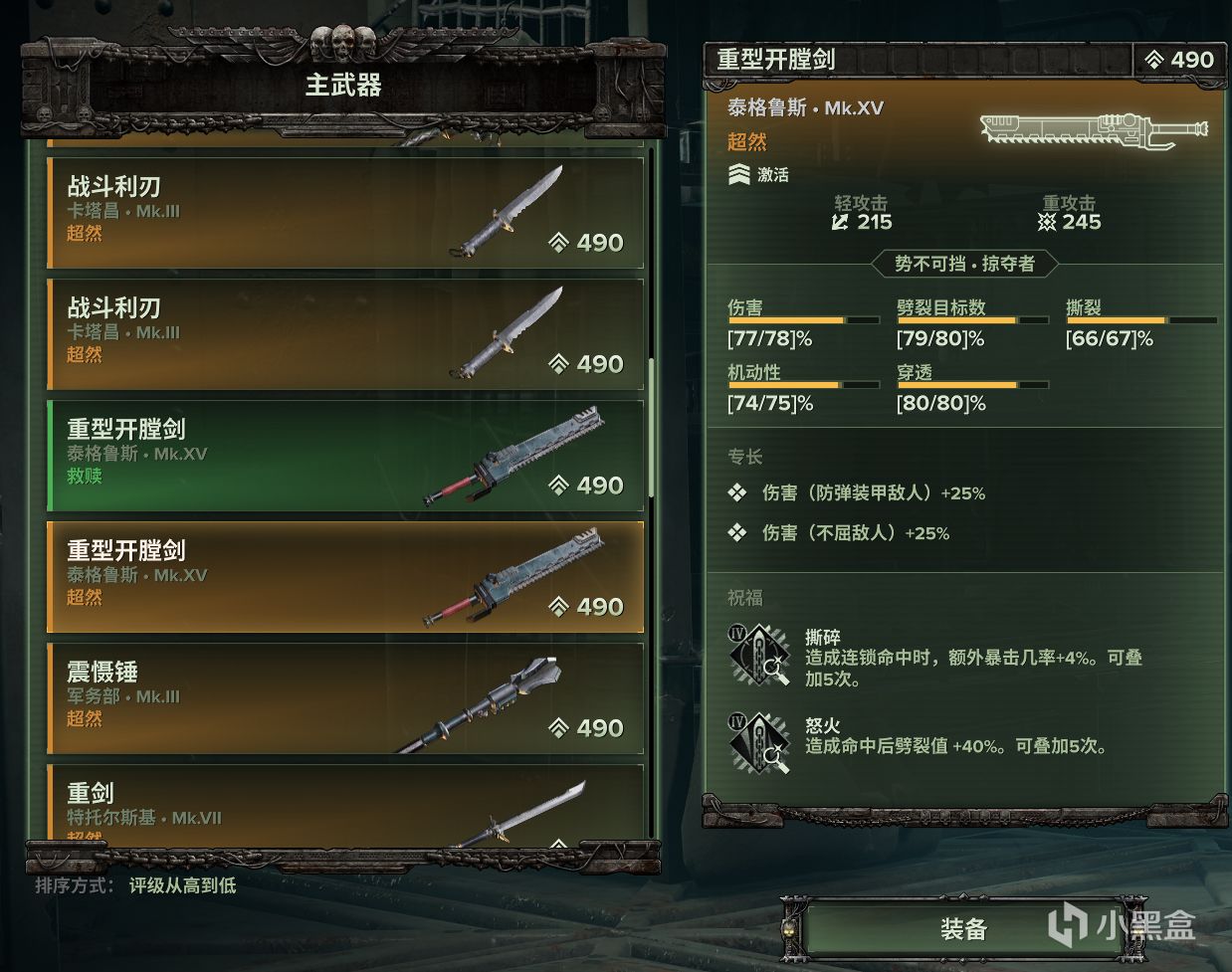This screenshot has height=972, width=1232.
Task: Select the green 救赎 重型开膛剑 entry
Action: click(x=345, y=456)
